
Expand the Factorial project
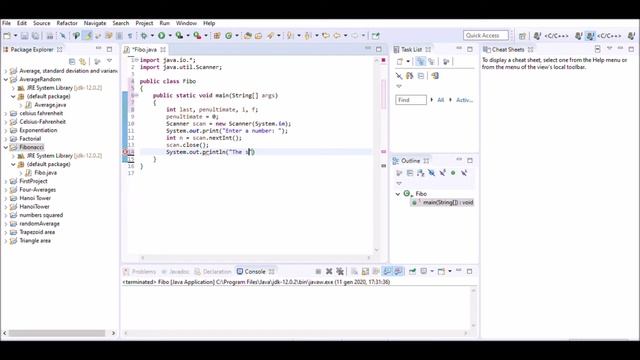click(x=6, y=139)
